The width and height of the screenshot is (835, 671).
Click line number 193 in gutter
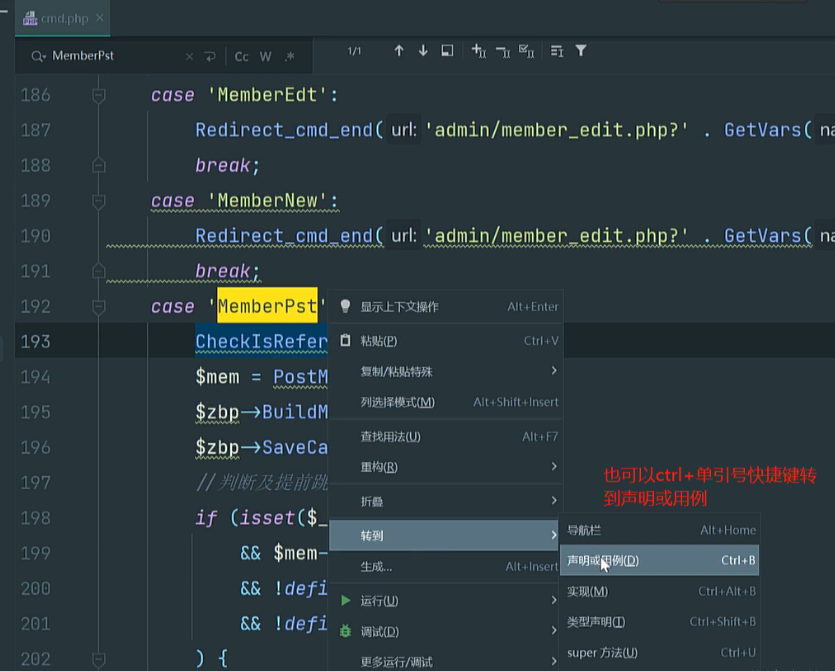click(36, 341)
